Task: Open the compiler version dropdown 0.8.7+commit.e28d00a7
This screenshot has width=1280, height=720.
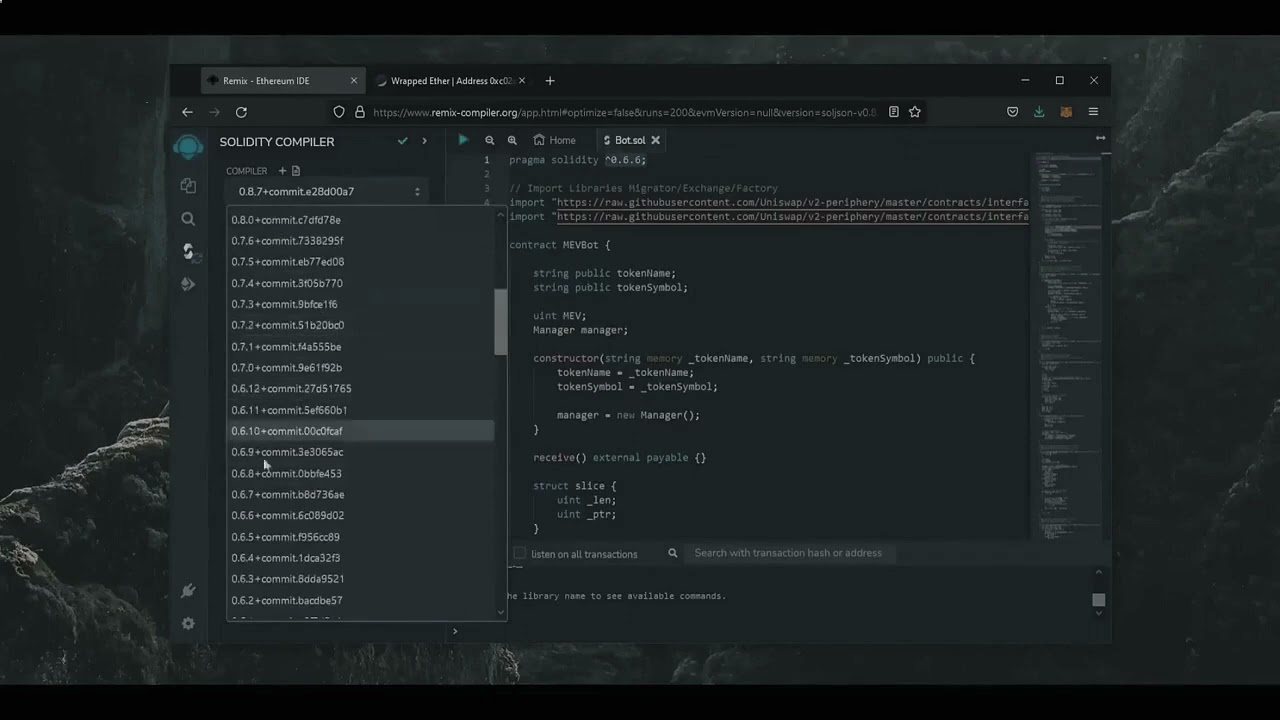Action: pyautogui.click(x=328, y=192)
